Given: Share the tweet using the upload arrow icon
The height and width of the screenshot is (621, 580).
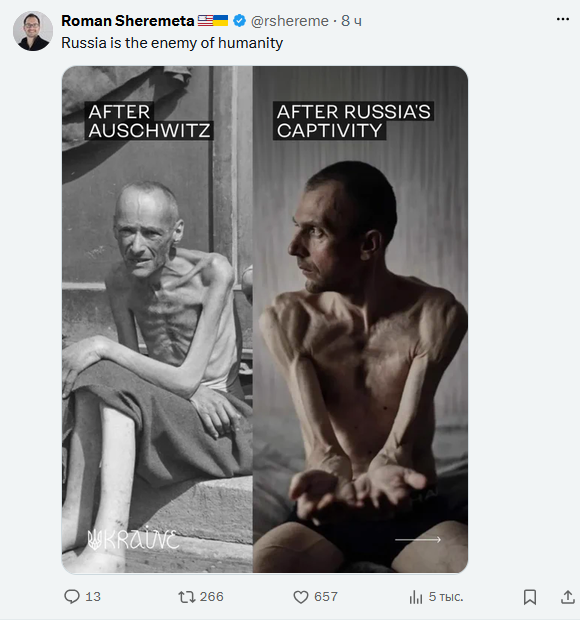Looking at the screenshot, I should tap(568, 597).
